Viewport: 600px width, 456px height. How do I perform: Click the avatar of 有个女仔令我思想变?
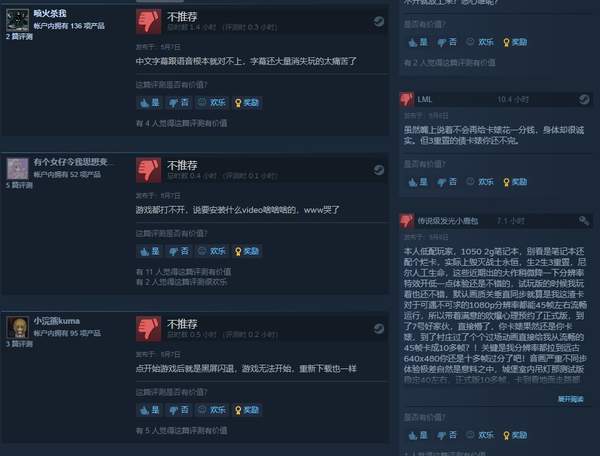pyautogui.click(x=18, y=169)
